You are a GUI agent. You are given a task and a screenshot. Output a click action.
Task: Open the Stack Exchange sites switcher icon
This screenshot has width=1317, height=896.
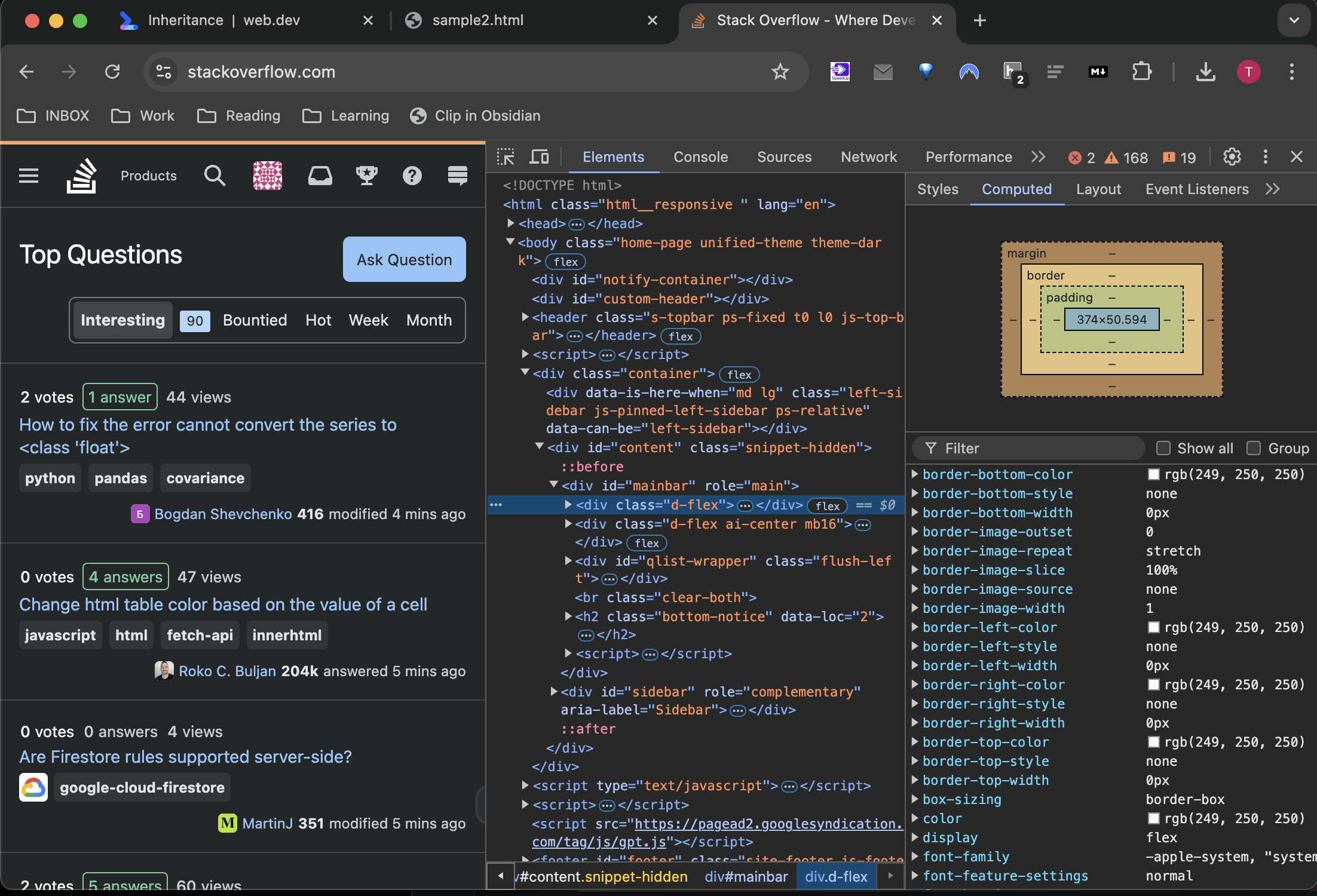[458, 176]
